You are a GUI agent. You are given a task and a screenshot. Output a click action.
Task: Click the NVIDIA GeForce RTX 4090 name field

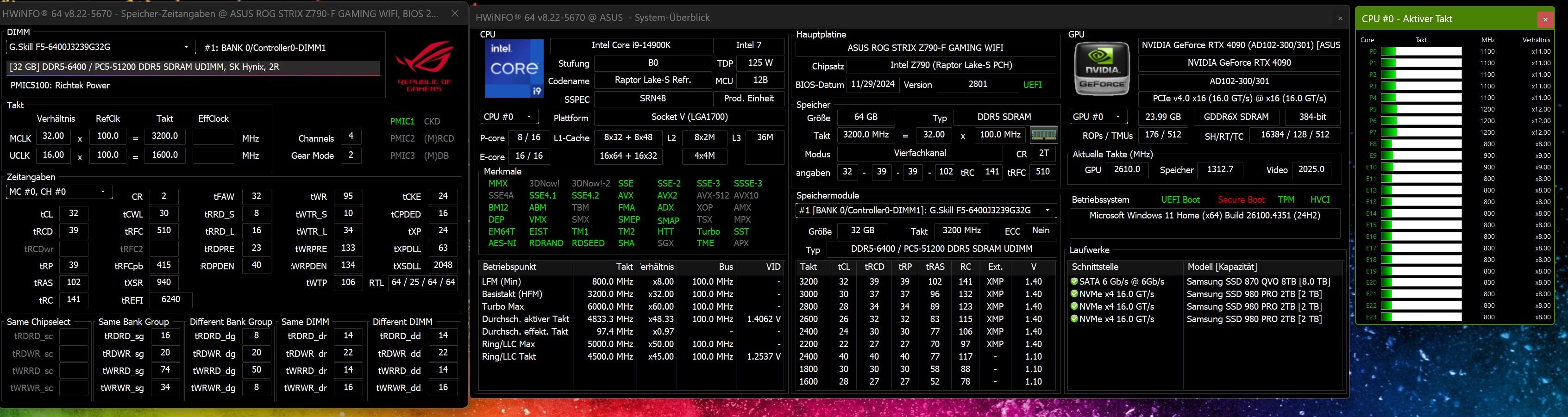click(1239, 63)
